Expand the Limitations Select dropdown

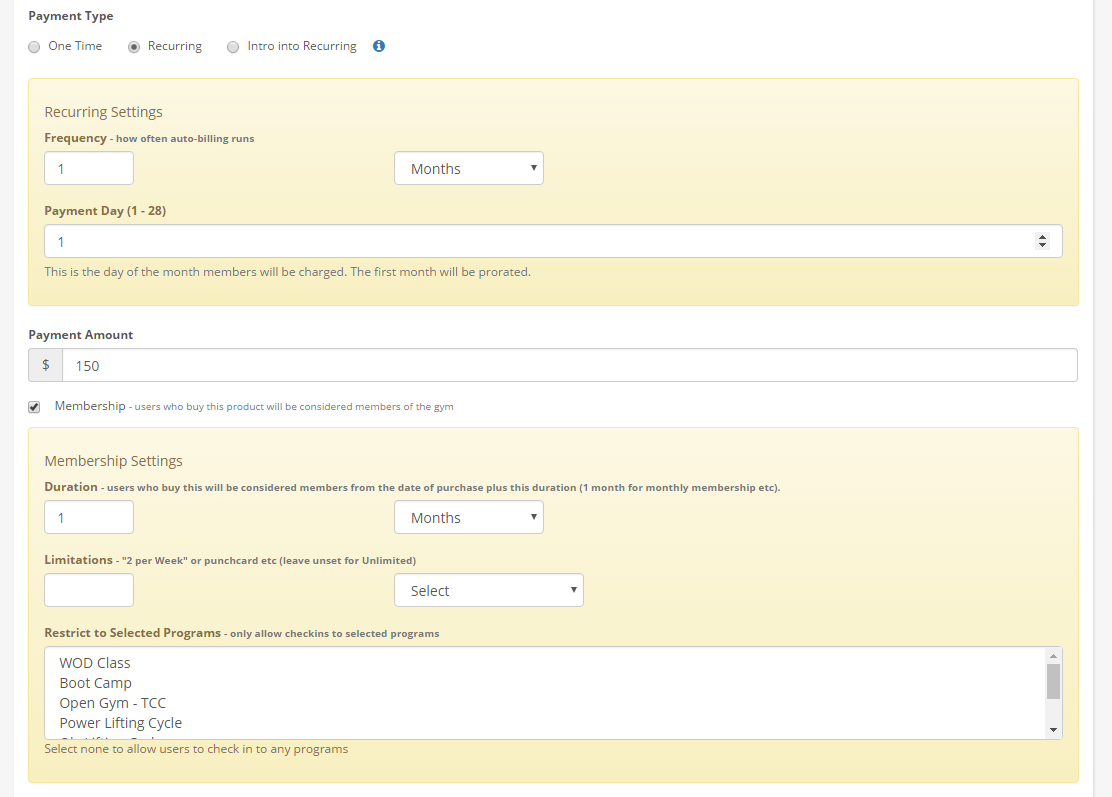point(488,590)
